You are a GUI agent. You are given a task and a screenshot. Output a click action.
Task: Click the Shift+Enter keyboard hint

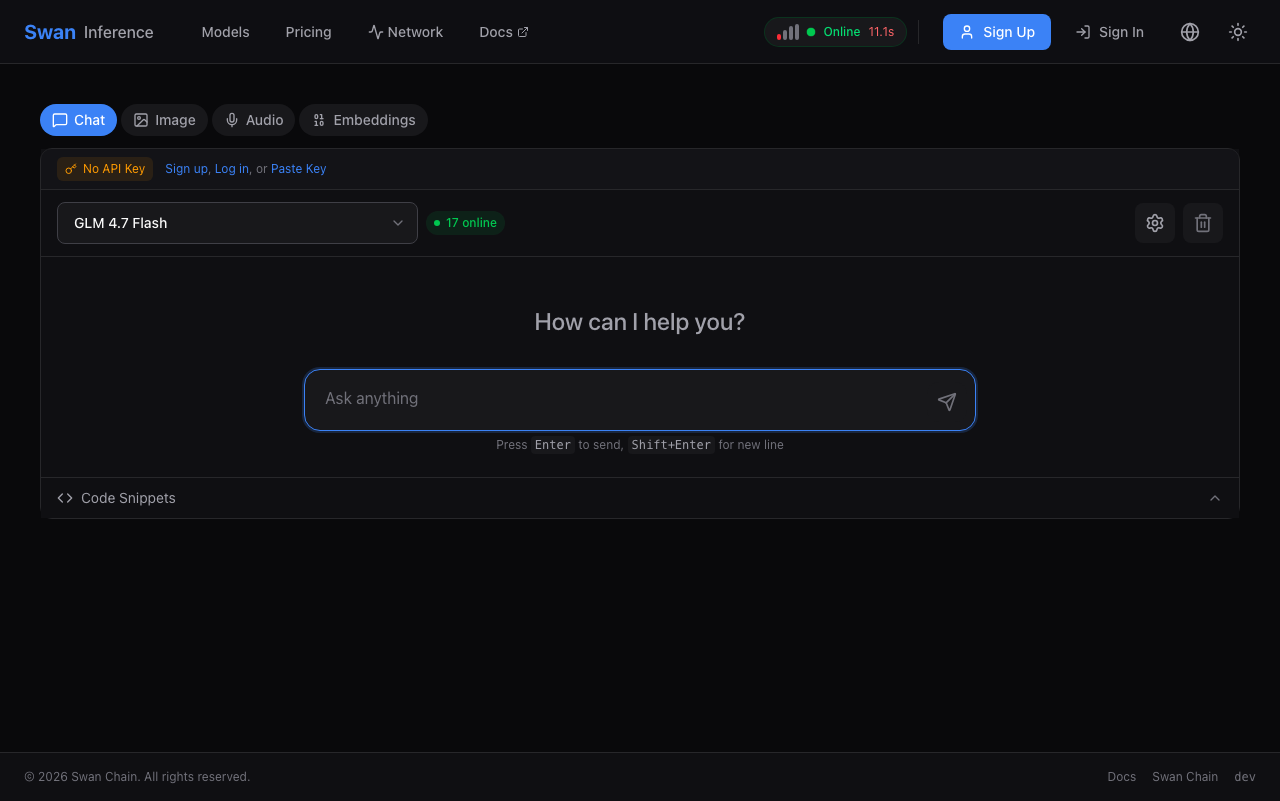[671, 445]
